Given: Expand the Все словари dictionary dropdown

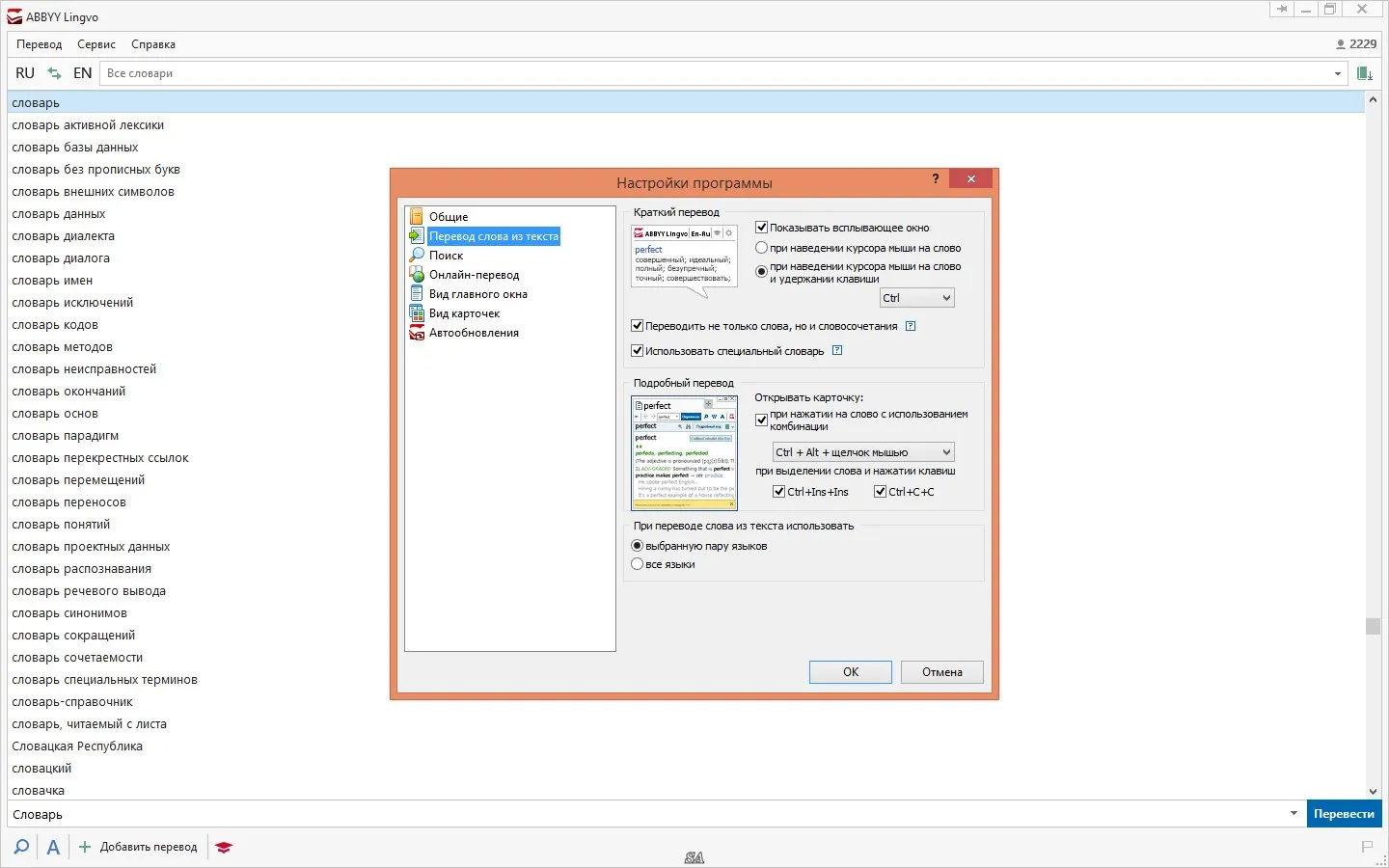Looking at the screenshot, I should pyautogui.click(x=1338, y=73).
